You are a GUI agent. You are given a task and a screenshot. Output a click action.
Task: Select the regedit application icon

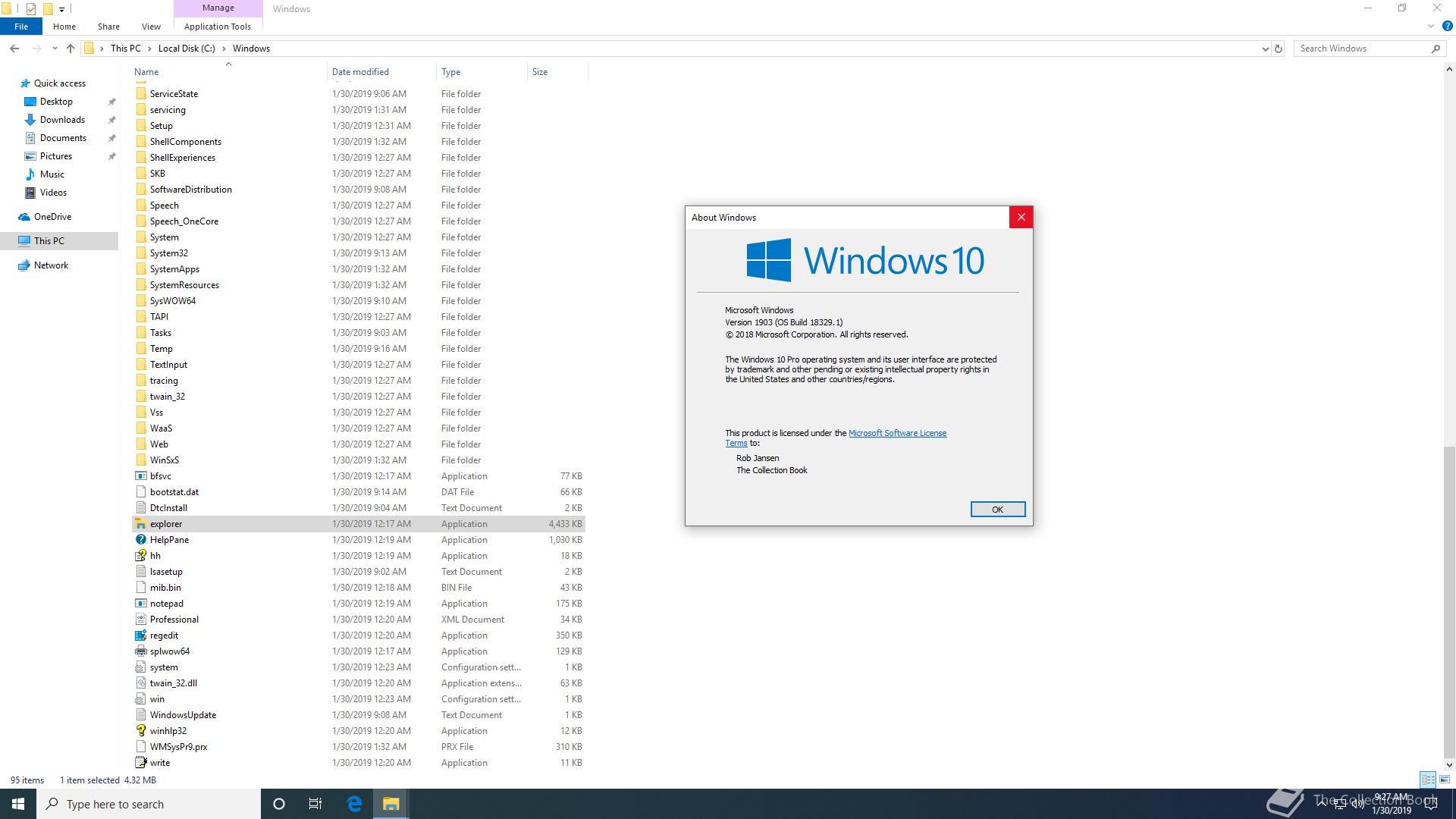pyautogui.click(x=141, y=635)
